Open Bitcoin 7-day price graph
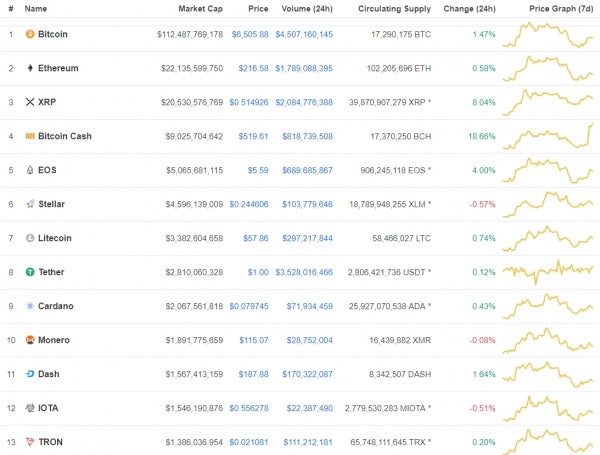This screenshot has width=600, height=455. pyautogui.click(x=548, y=34)
